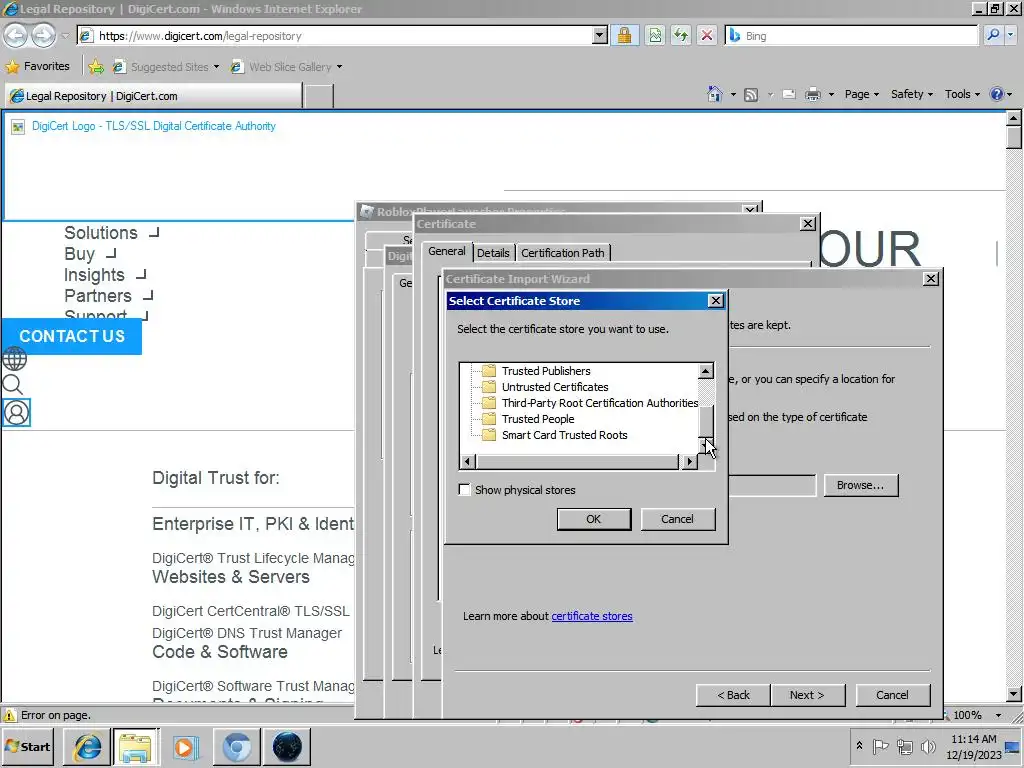Open the Certification Path tab
The image size is (1024, 768).
tap(562, 253)
